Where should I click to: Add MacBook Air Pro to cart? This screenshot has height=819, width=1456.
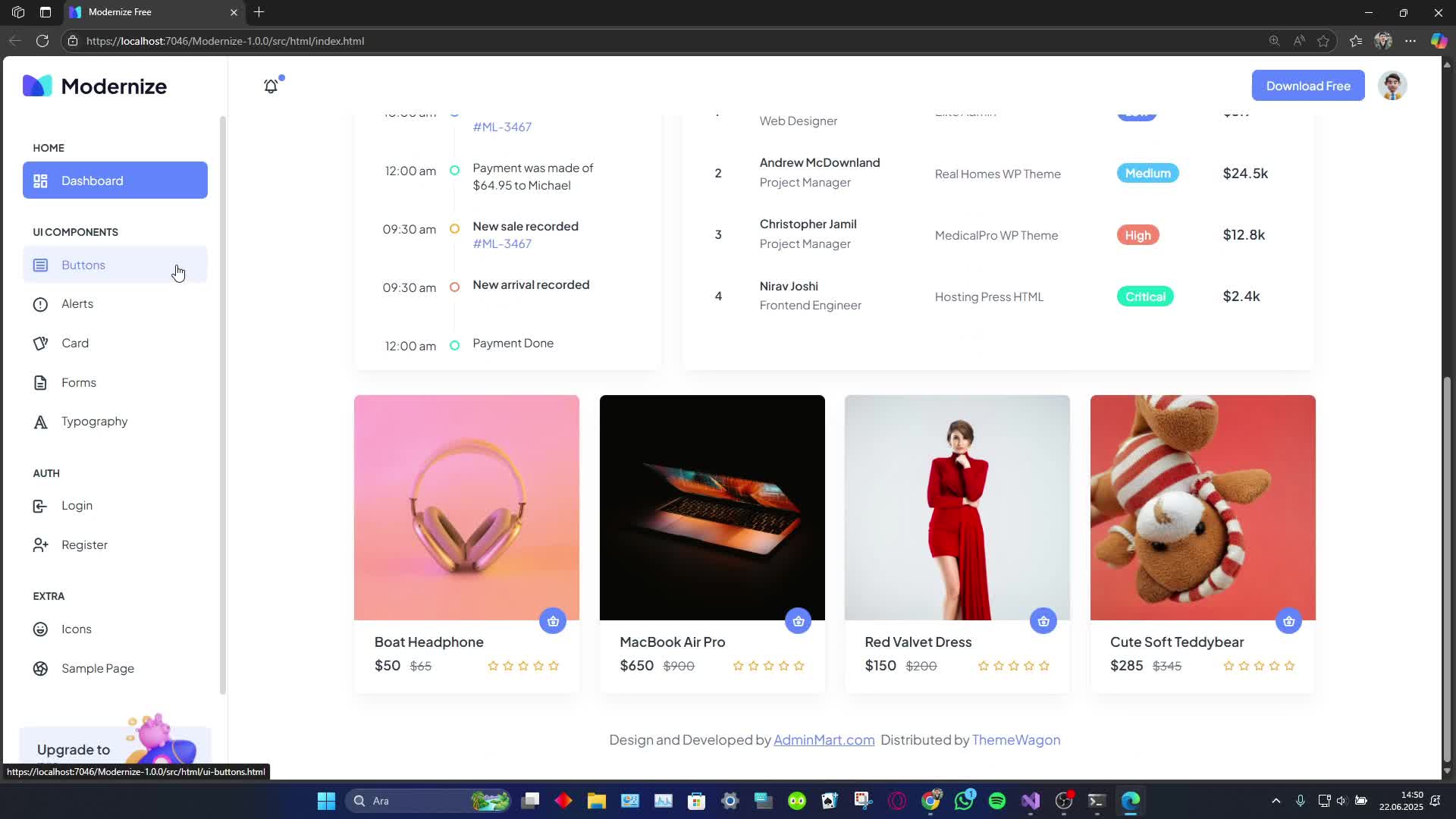pos(799,621)
